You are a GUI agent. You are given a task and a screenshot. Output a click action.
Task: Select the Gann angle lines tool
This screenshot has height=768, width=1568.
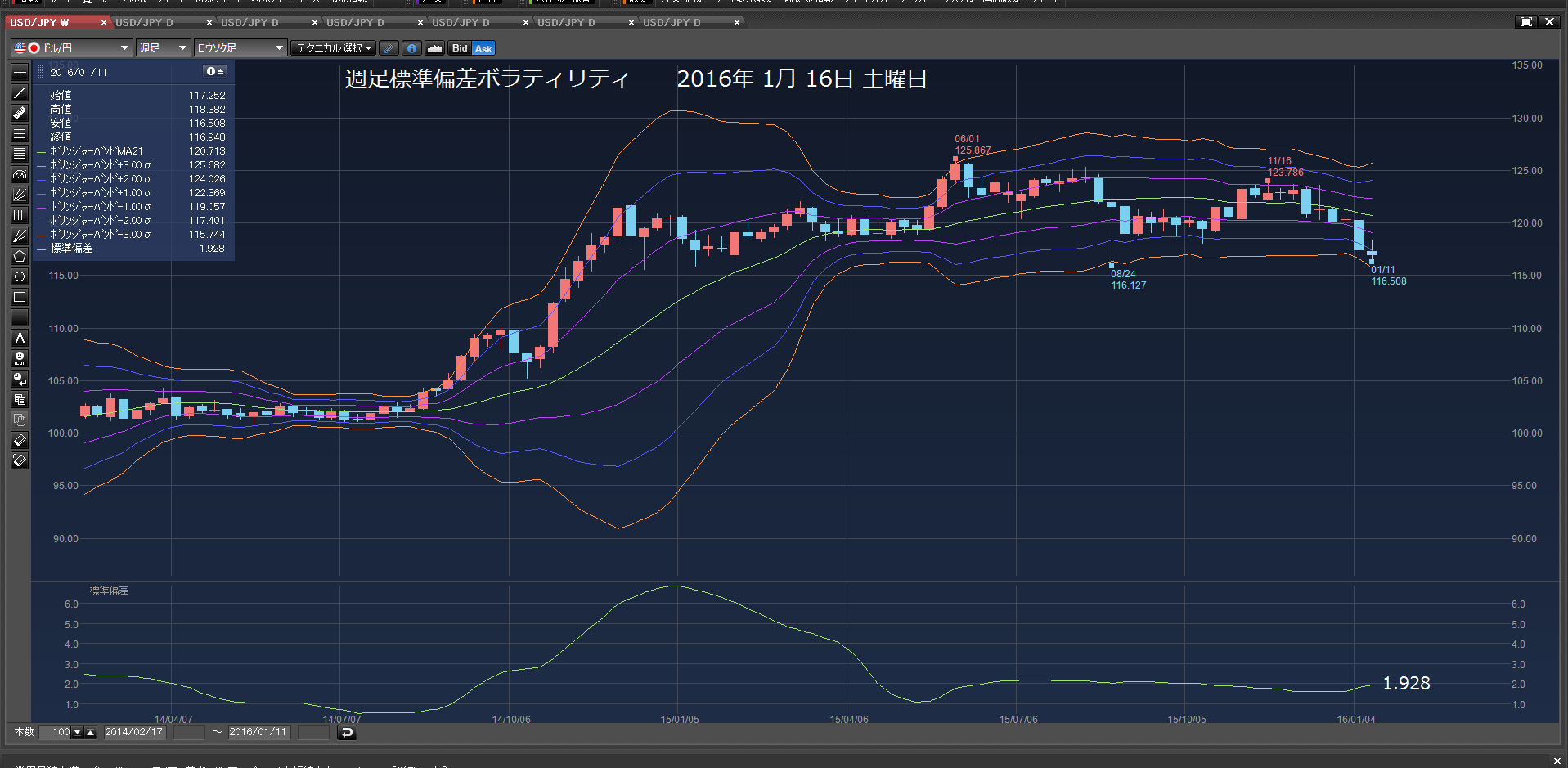click(20, 236)
